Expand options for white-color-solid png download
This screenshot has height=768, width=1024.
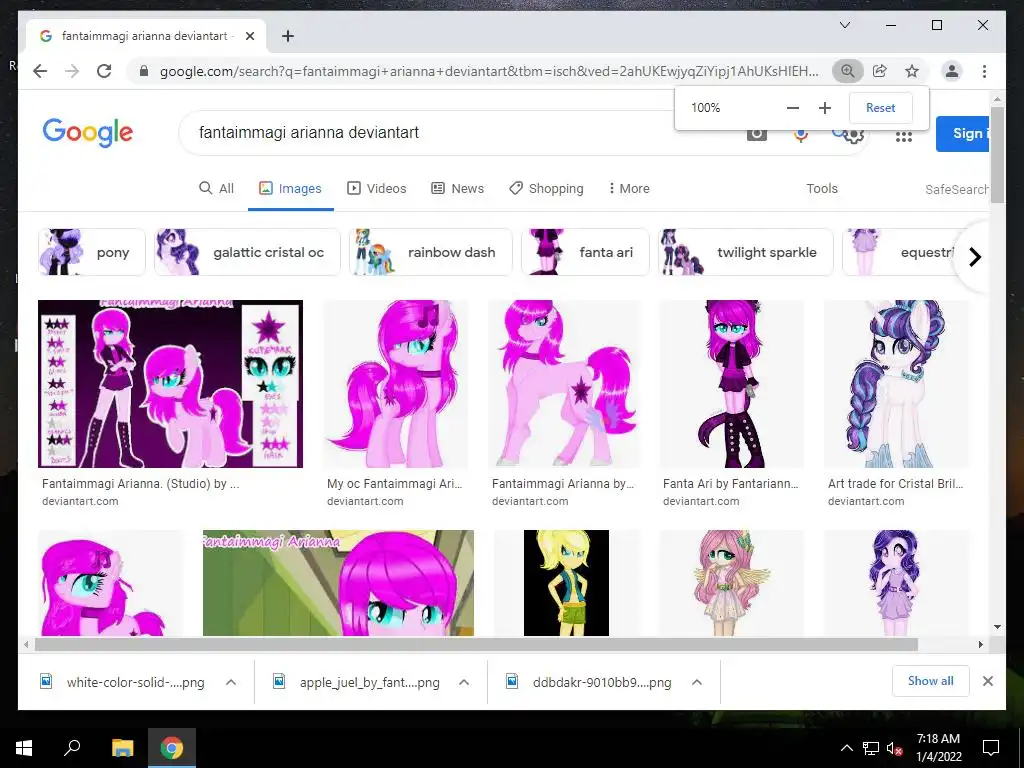click(231, 682)
